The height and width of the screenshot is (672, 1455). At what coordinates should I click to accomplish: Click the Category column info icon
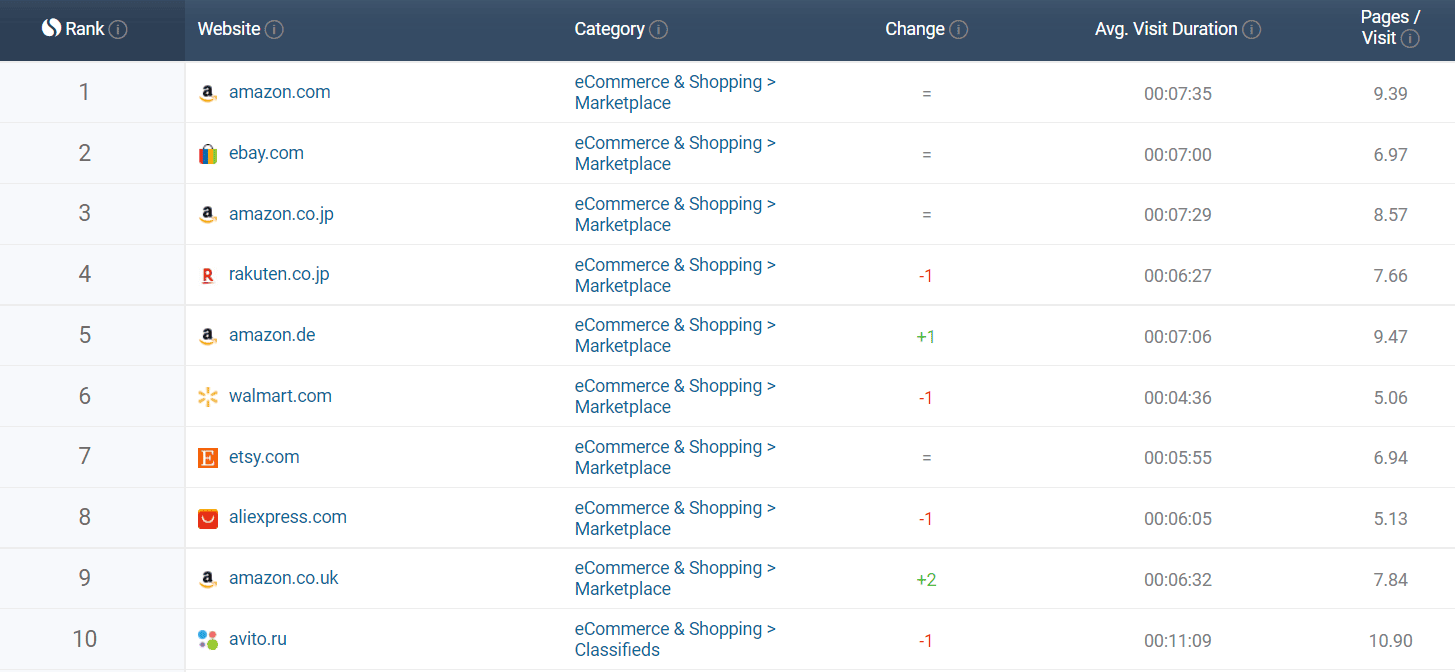point(658,30)
